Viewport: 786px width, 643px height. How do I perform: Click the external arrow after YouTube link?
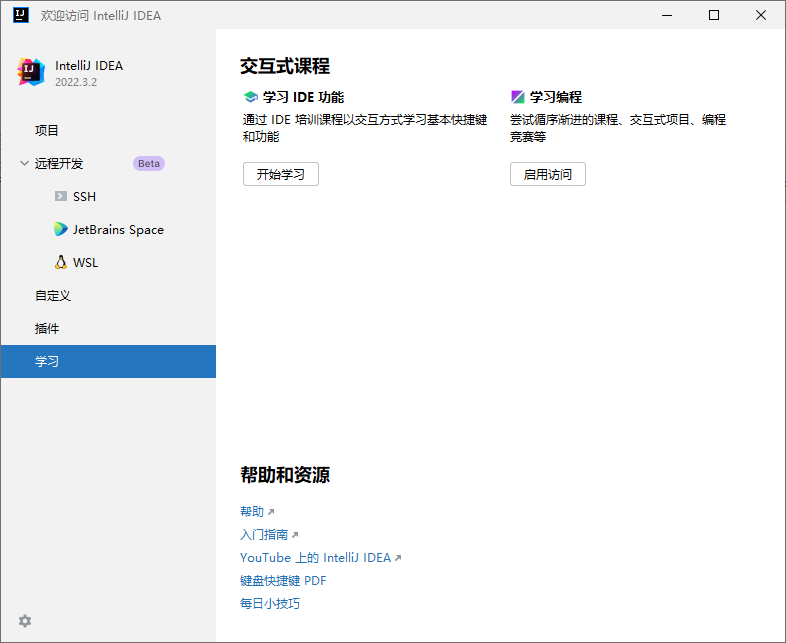pos(398,558)
